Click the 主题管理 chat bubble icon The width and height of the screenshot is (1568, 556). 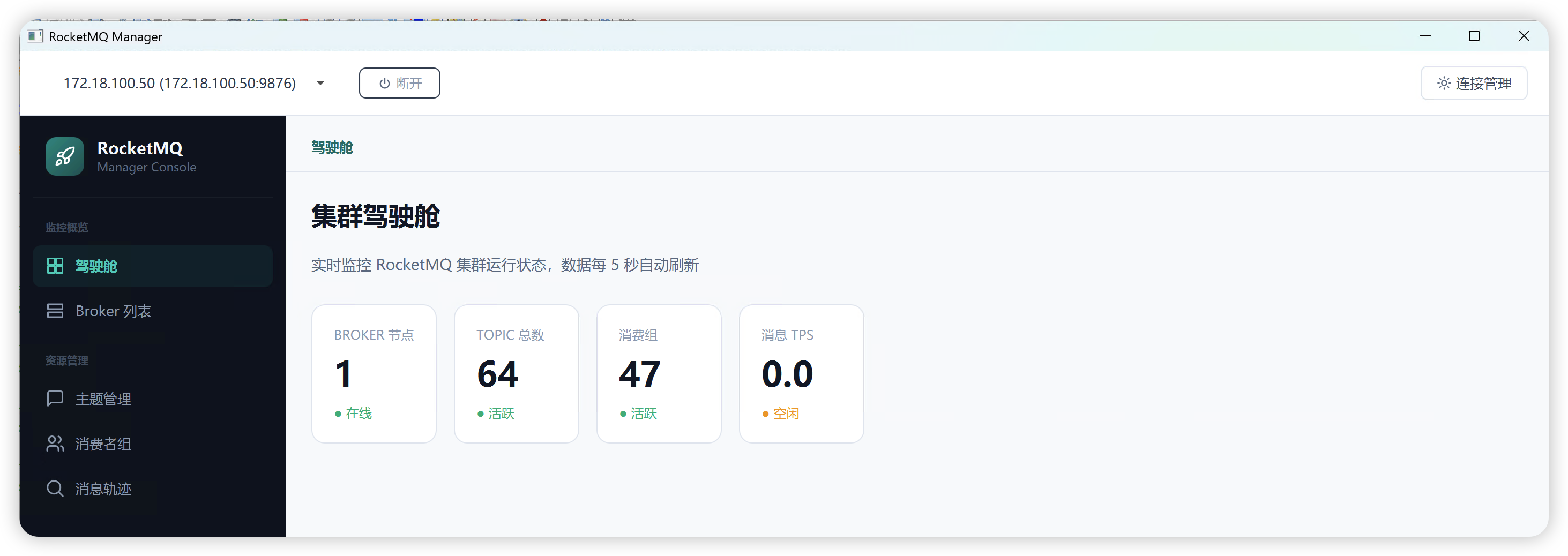[55, 399]
